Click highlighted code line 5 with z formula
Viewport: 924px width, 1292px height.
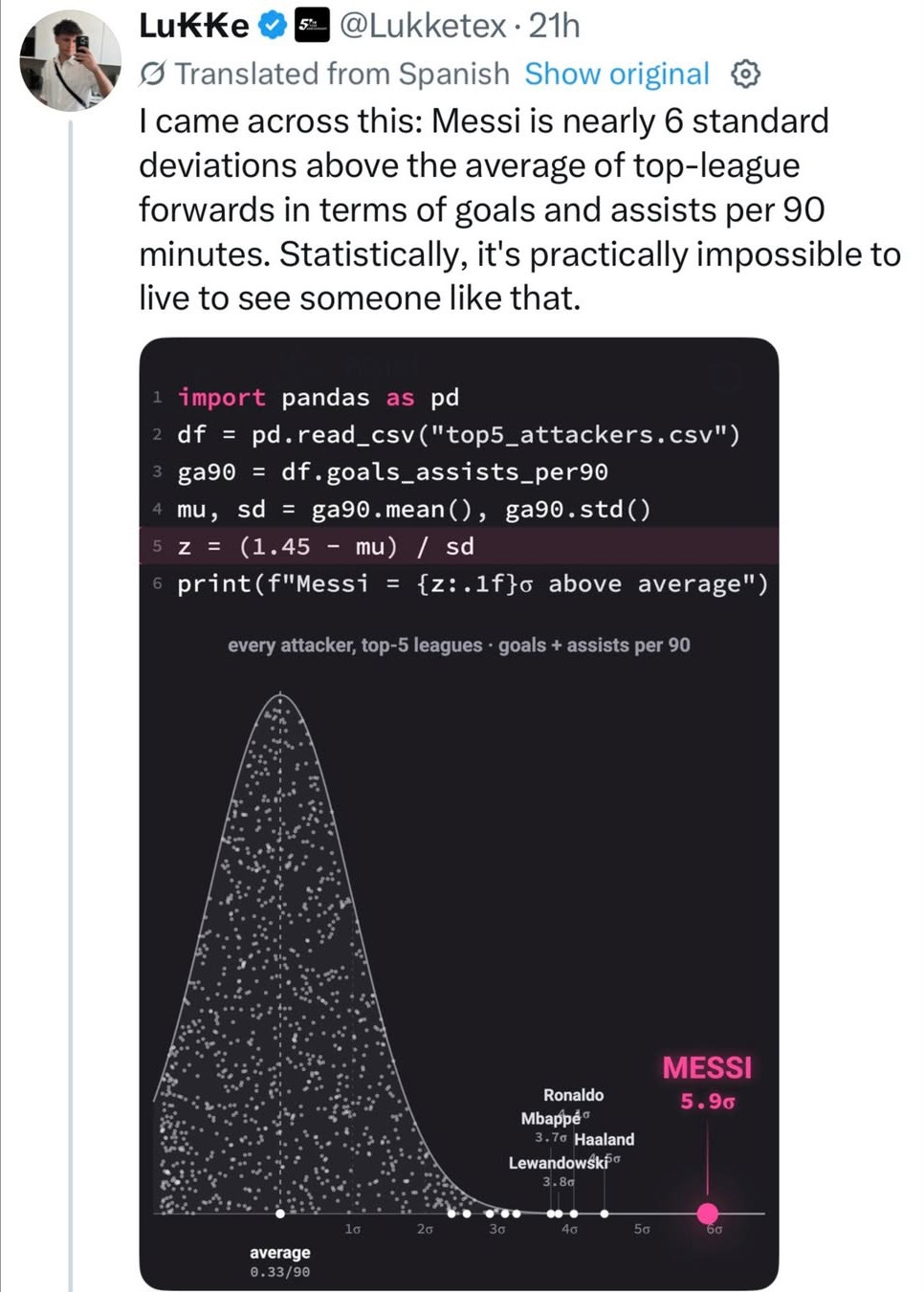point(459,546)
